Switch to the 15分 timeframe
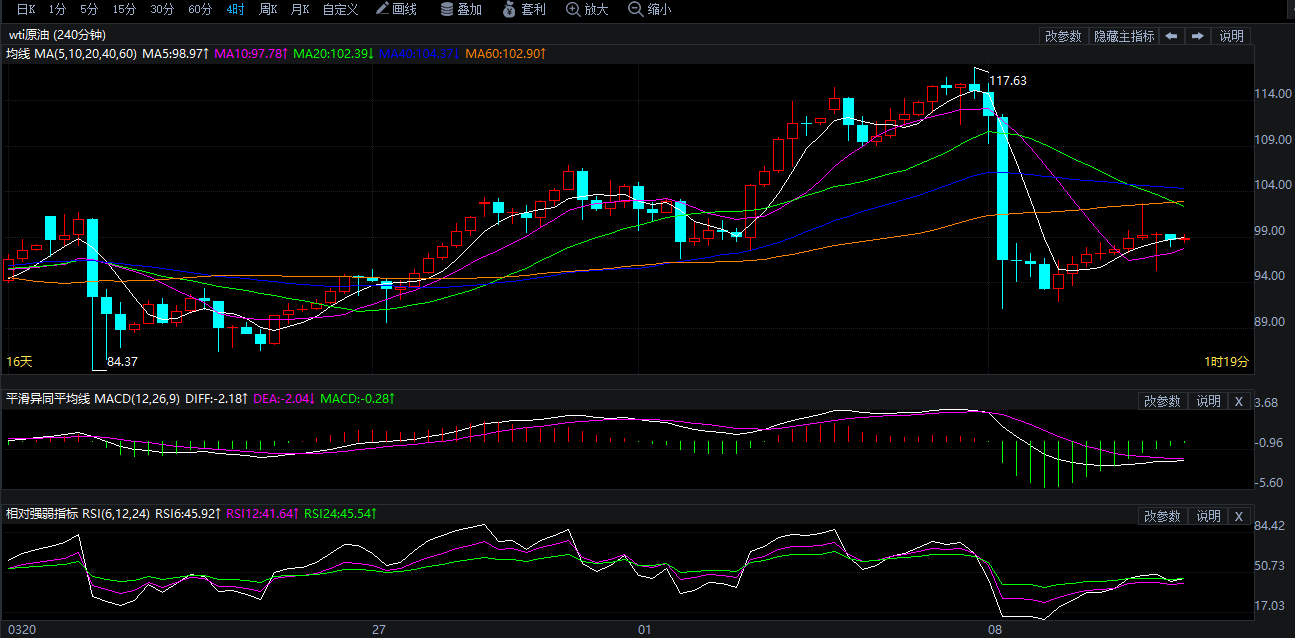Viewport: 1295px width, 638px height. [x=125, y=10]
